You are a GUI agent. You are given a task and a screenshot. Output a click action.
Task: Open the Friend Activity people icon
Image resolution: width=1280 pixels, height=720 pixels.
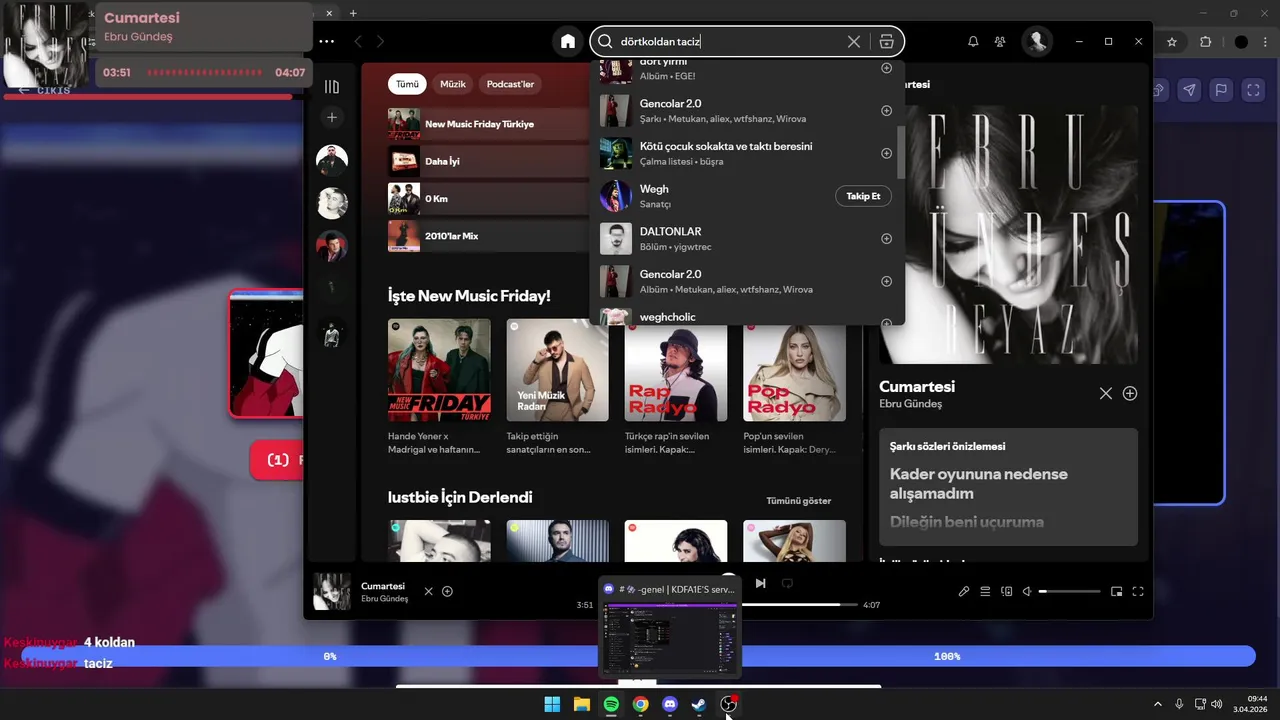tap(1000, 42)
